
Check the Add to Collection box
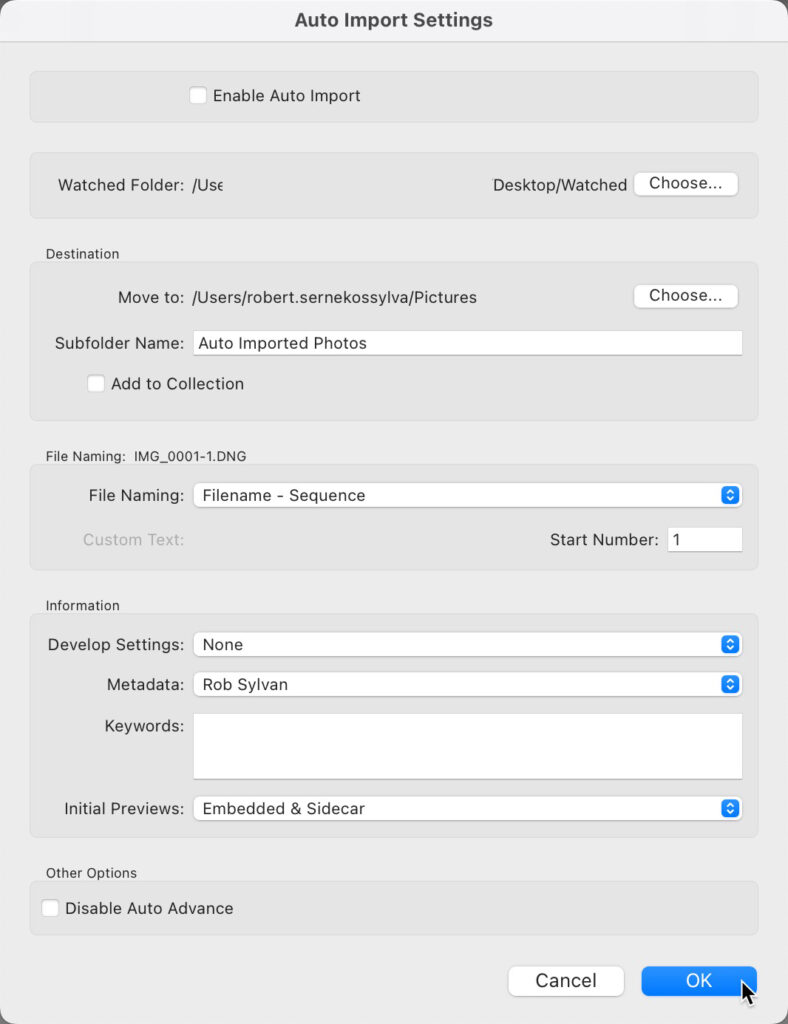click(x=96, y=383)
